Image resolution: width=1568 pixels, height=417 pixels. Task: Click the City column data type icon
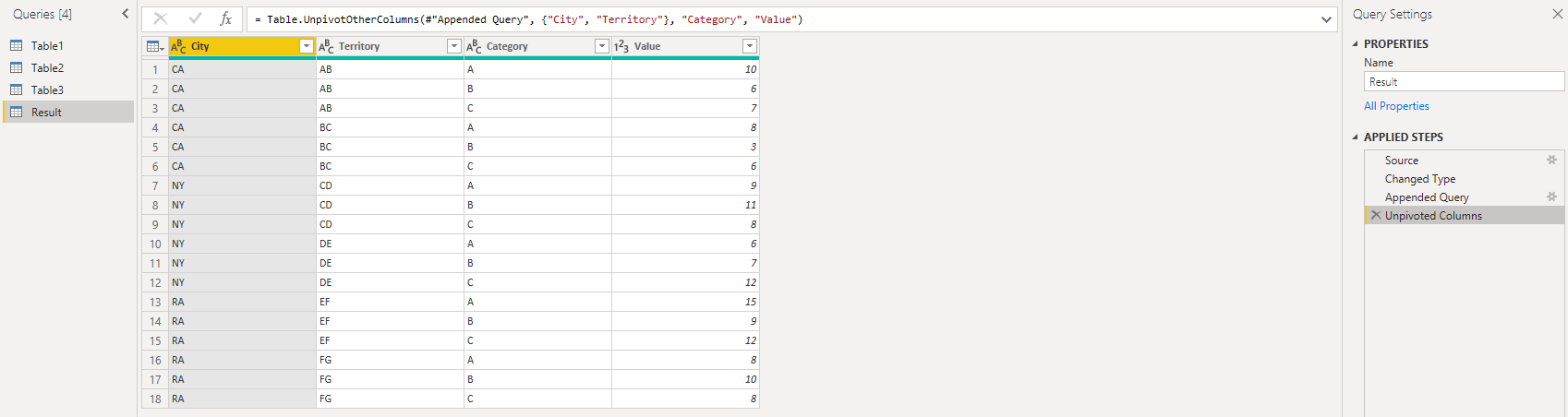point(179,46)
